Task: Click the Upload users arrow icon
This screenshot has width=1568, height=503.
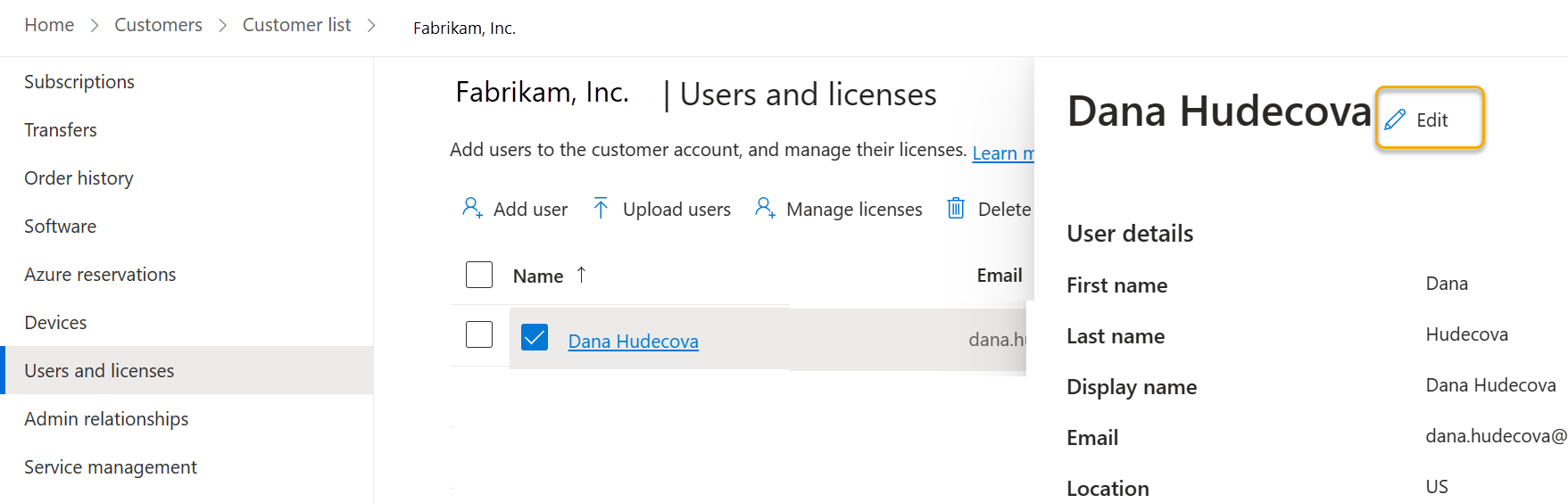Action: click(x=601, y=208)
